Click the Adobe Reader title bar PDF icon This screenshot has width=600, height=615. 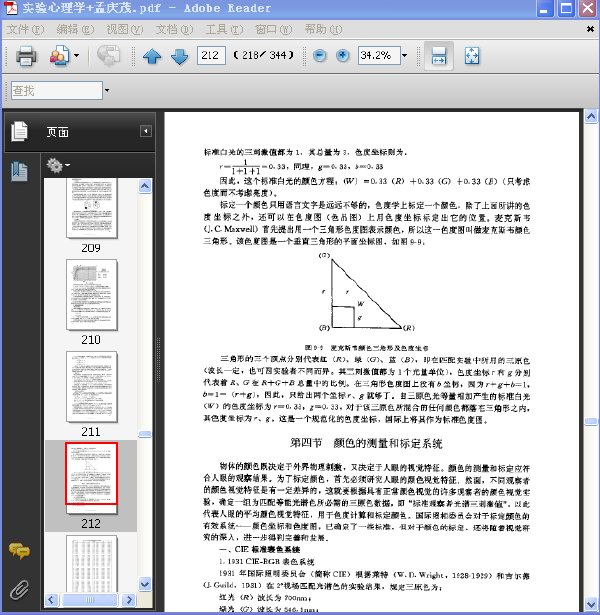(x=10, y=8)
